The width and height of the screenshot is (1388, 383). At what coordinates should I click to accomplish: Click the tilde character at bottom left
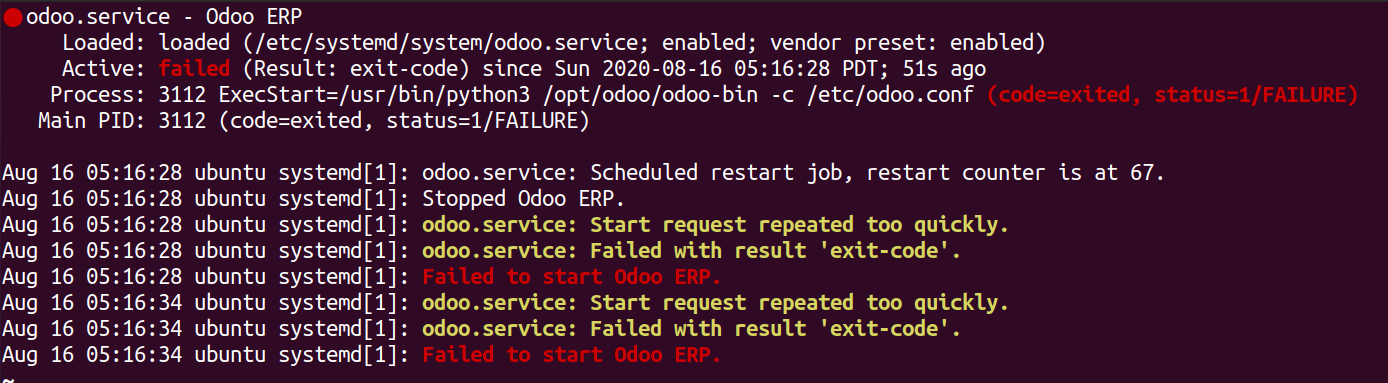click(7, 379)
